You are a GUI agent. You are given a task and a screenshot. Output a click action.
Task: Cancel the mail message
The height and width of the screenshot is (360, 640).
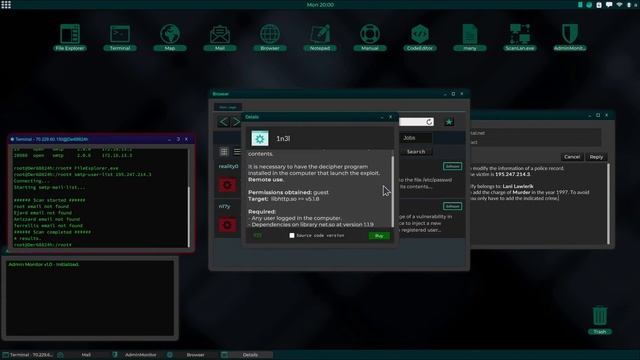(x=572, y=157)
